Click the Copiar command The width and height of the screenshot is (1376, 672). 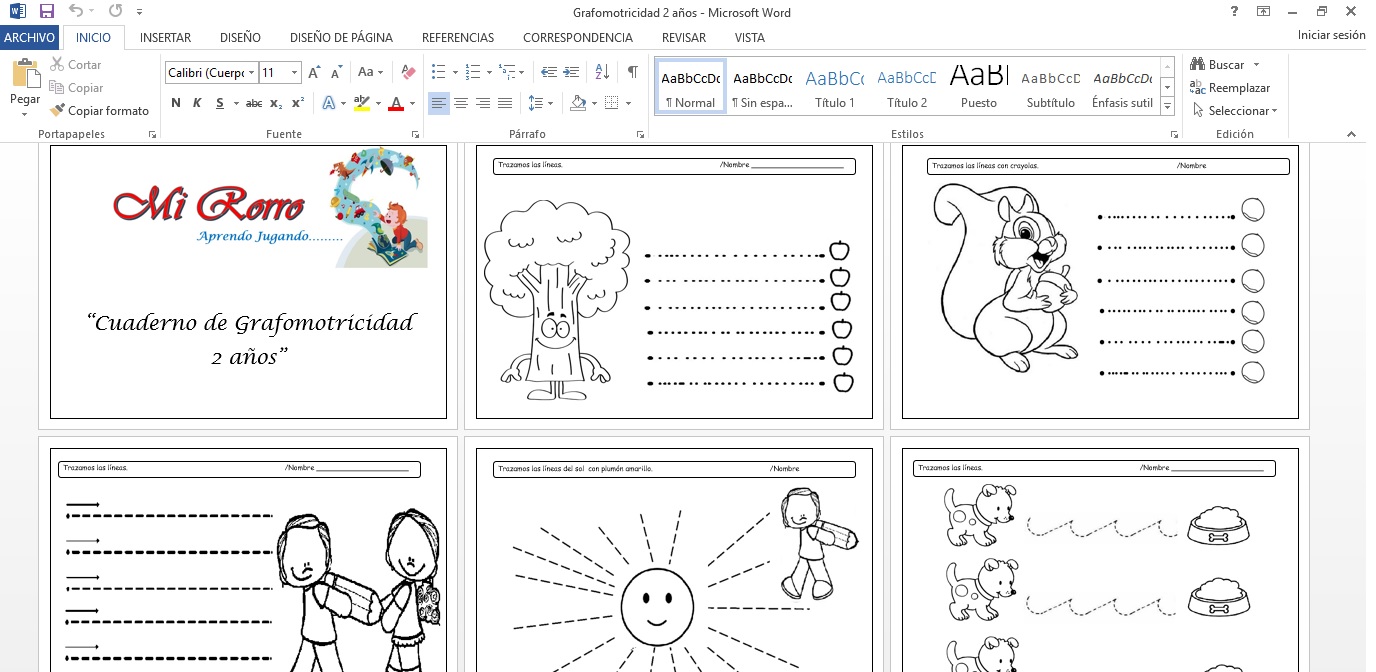click(x=77, y=88)
